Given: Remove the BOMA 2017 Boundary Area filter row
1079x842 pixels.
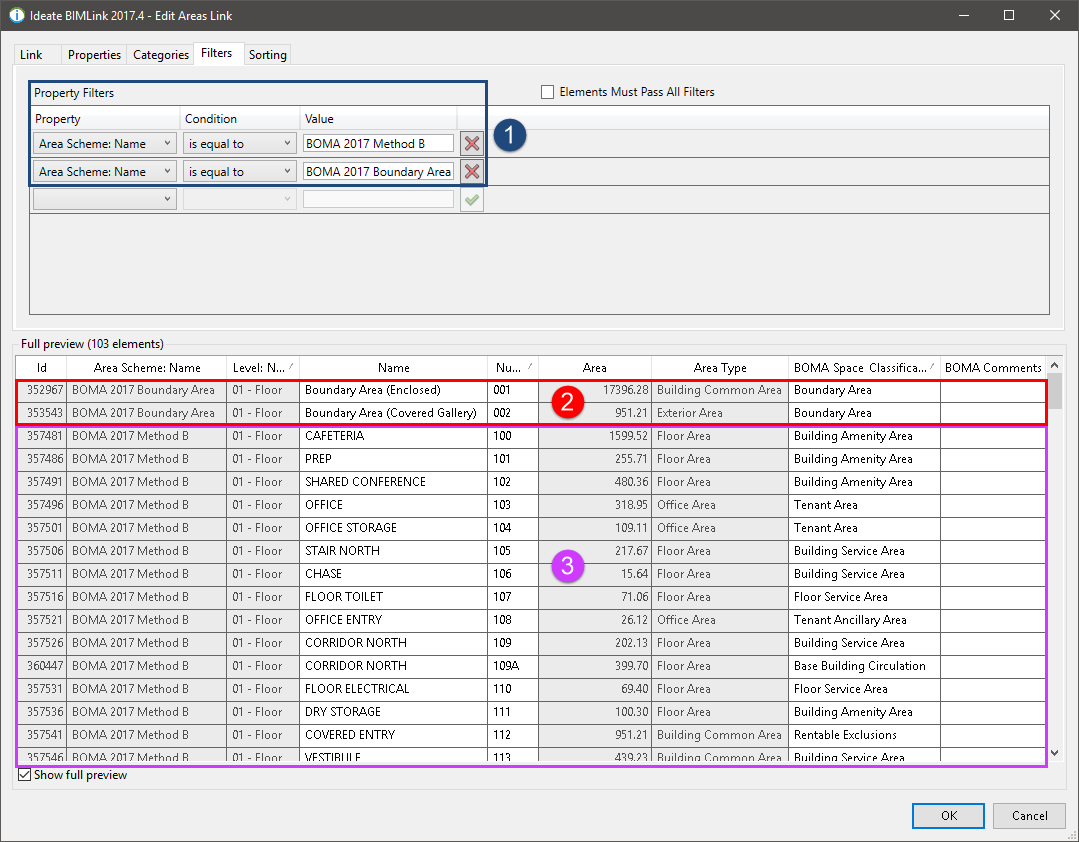Looking at the screenshot, I should coord(471,171).
